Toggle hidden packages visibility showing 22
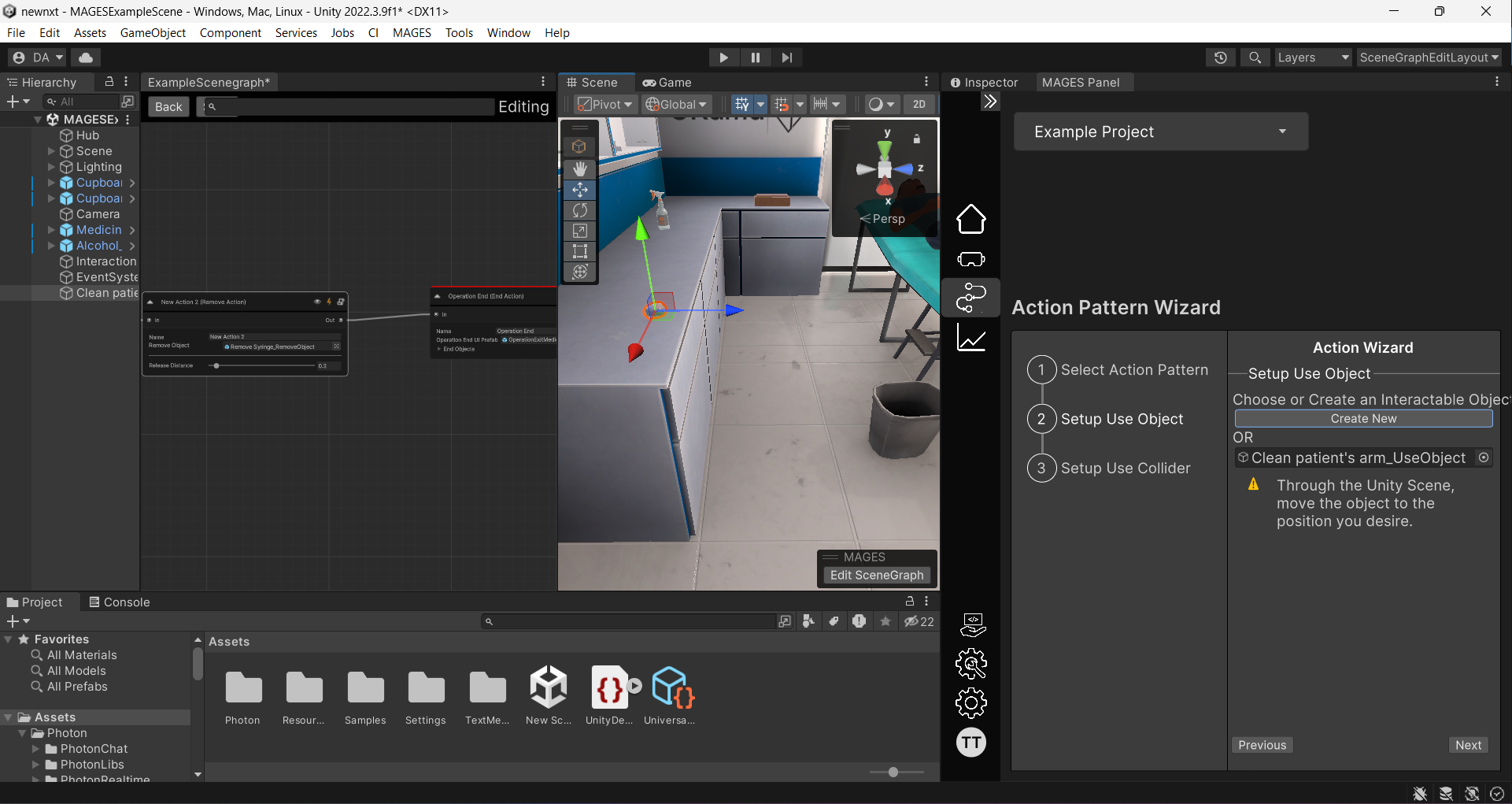 pos(919,621)
